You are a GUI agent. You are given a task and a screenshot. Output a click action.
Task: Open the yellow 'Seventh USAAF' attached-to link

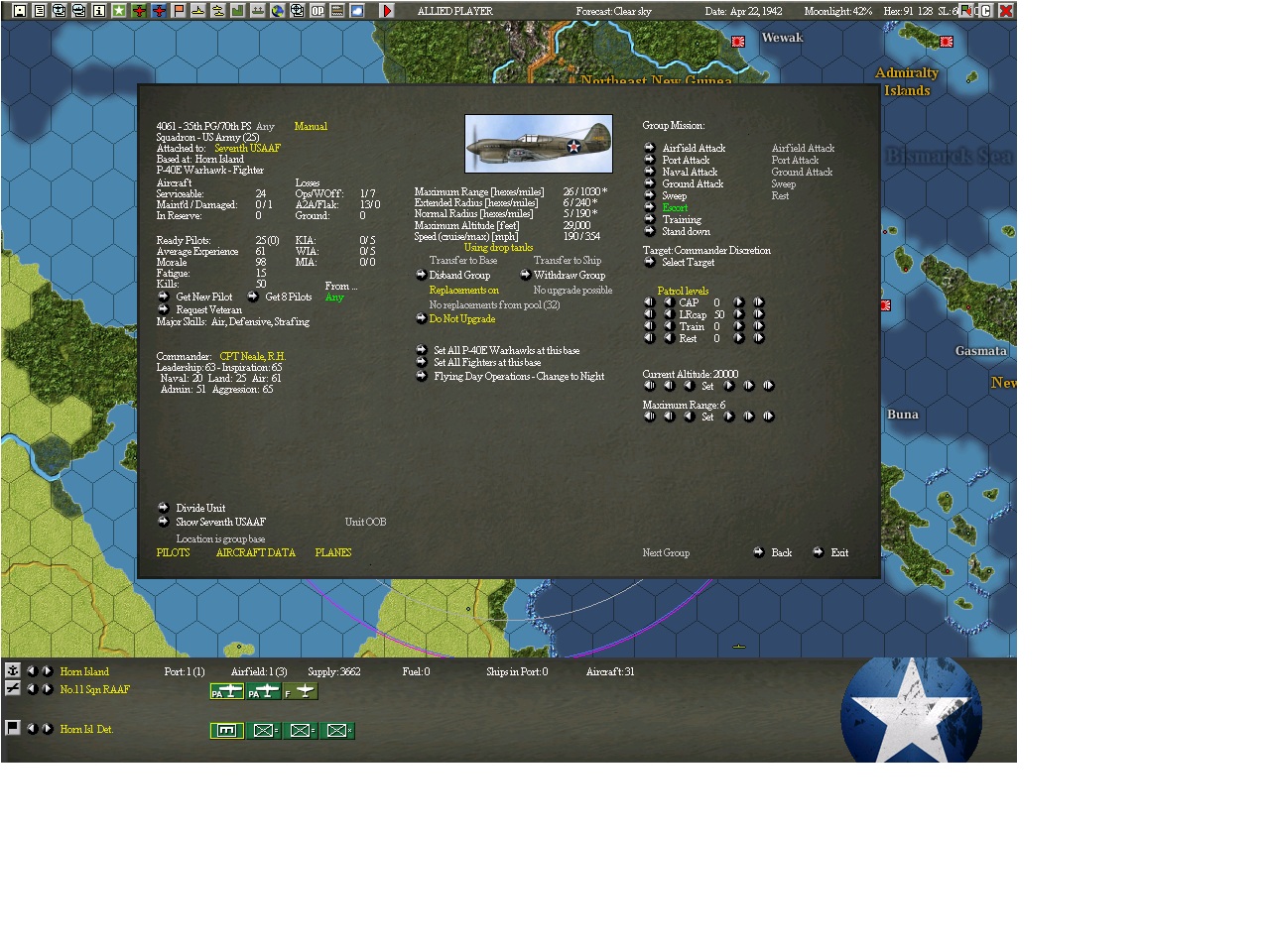247,148
